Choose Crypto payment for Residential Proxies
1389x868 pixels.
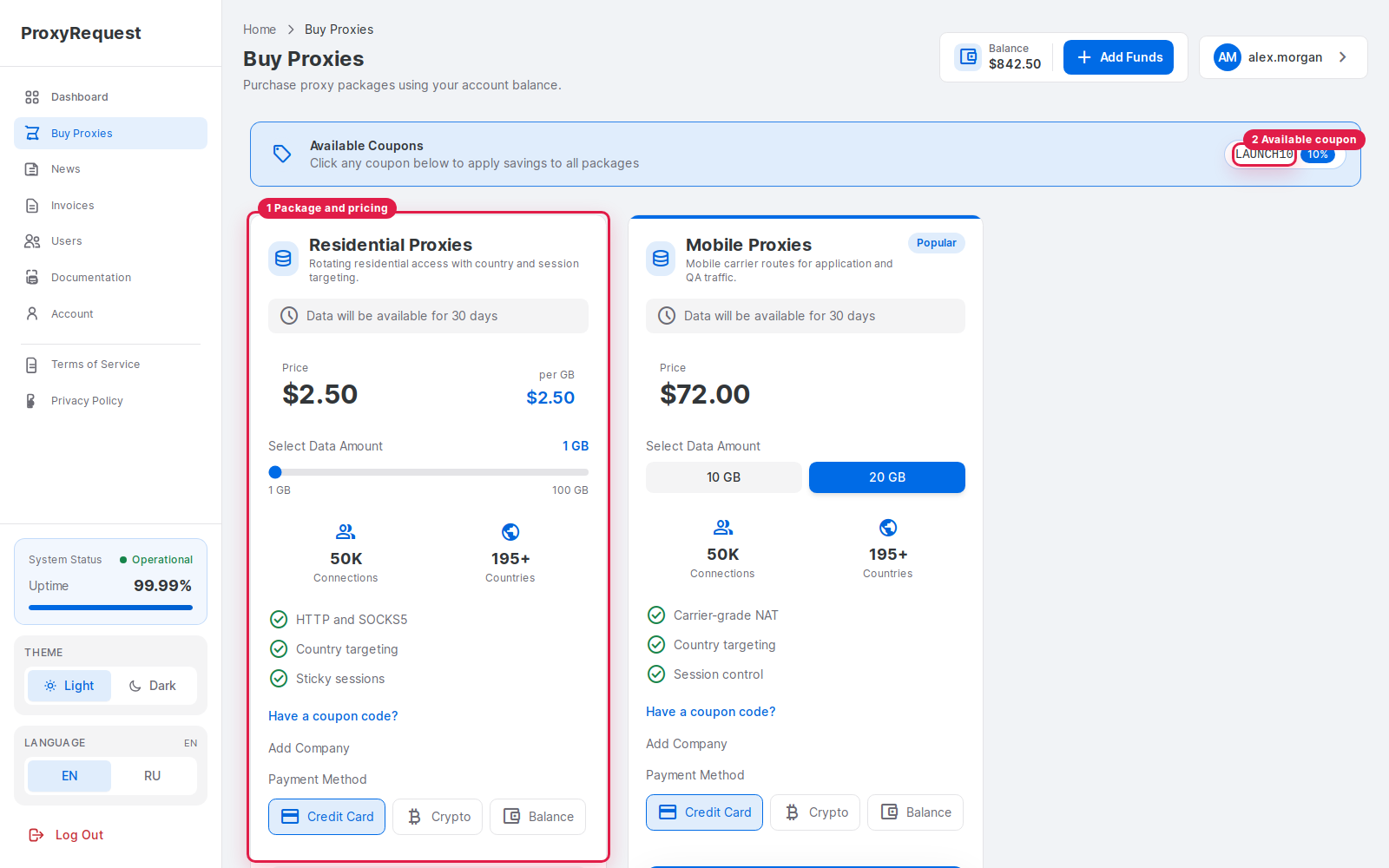(438, 817)
